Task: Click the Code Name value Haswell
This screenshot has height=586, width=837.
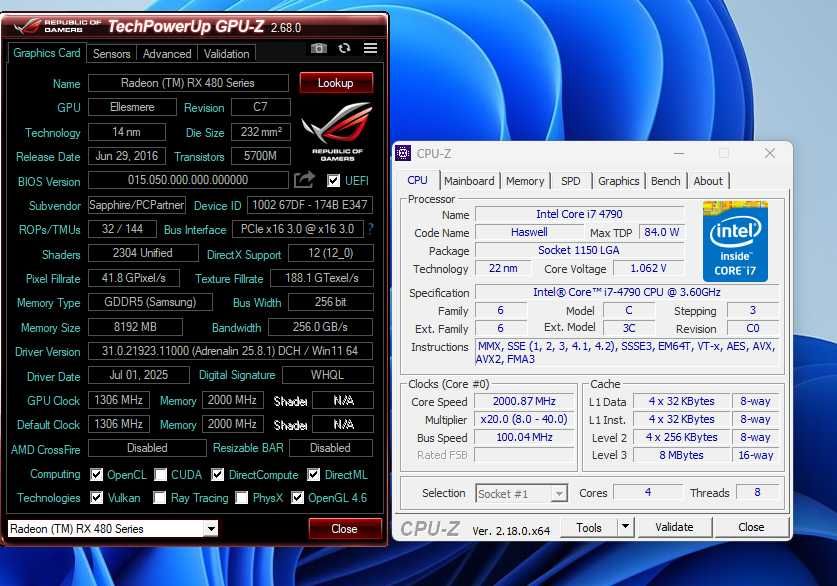Action: coord(529,232)
